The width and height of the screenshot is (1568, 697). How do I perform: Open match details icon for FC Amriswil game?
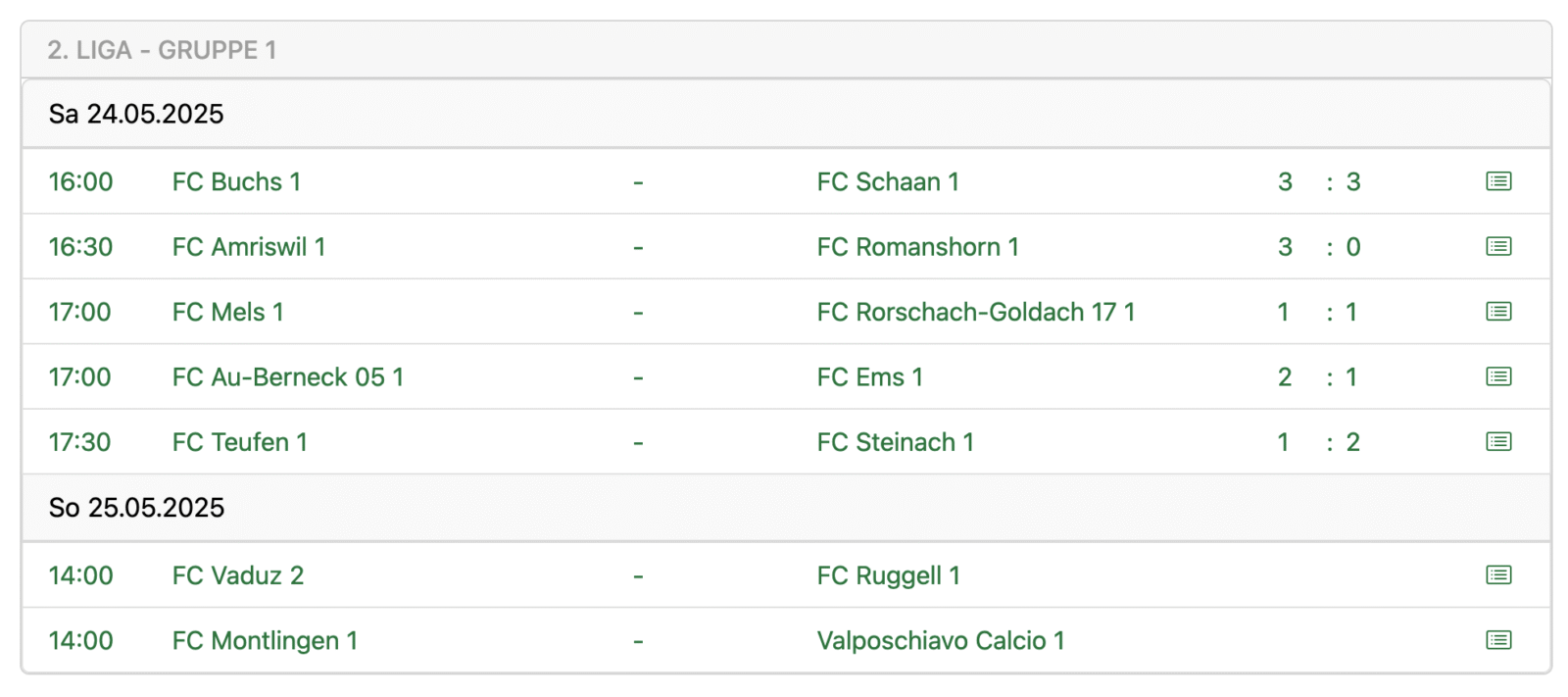coord(1498,246)
